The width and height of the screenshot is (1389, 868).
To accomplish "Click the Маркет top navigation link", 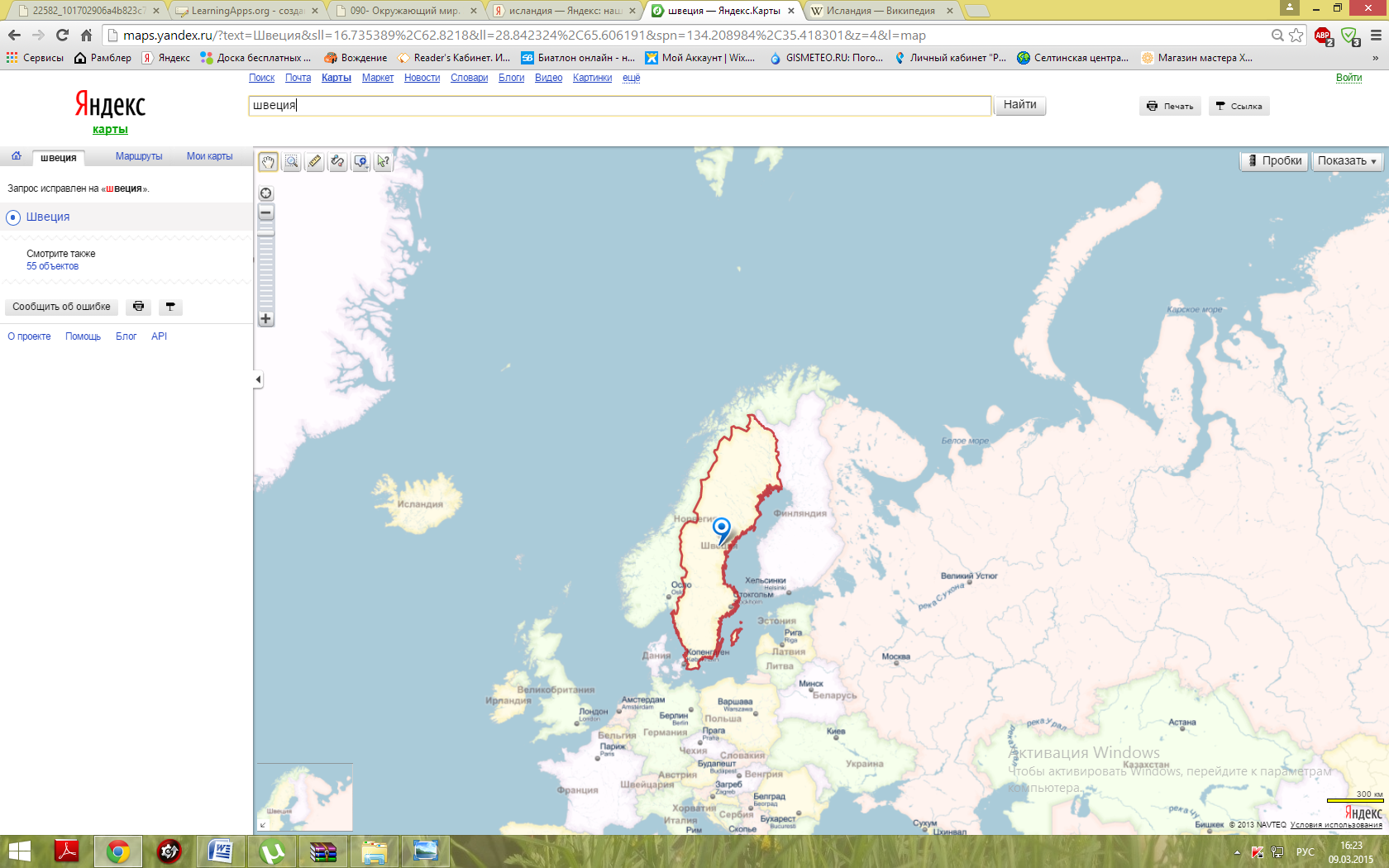I will (x=378, y=78).
